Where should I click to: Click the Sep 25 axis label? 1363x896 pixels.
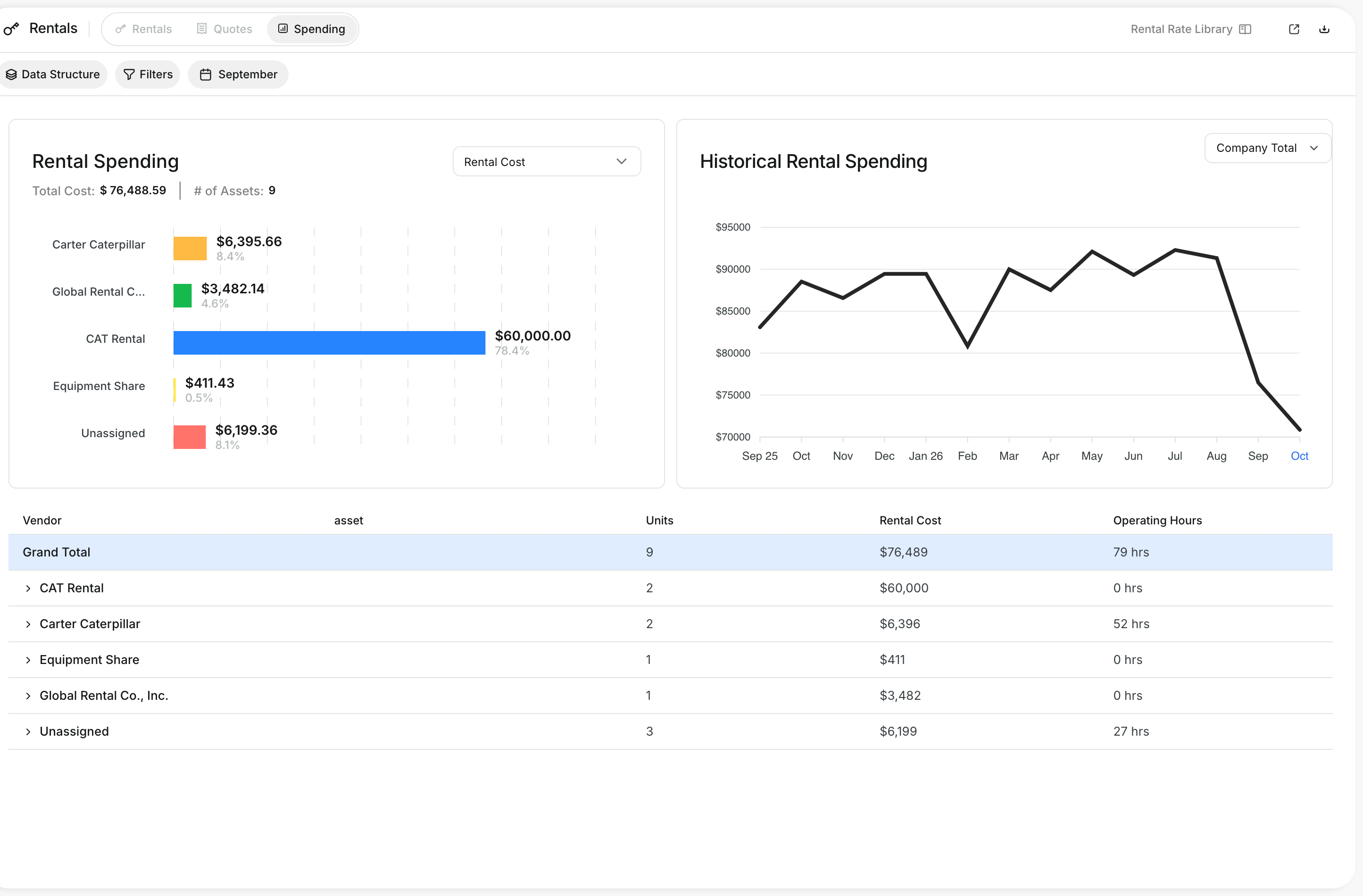(759, 456)
